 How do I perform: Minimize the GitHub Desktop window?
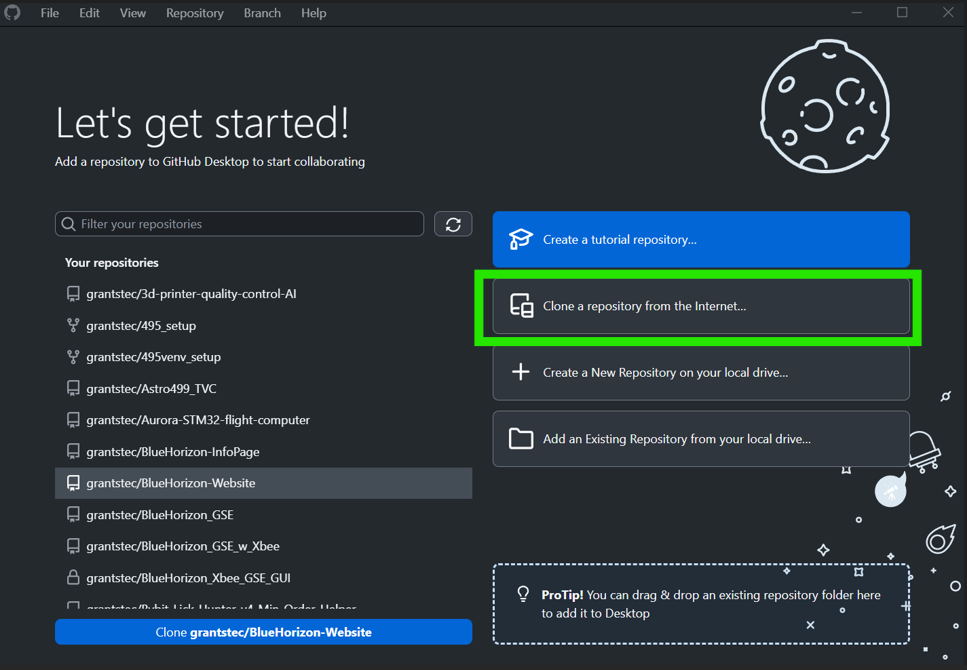[x=857, y=12]
